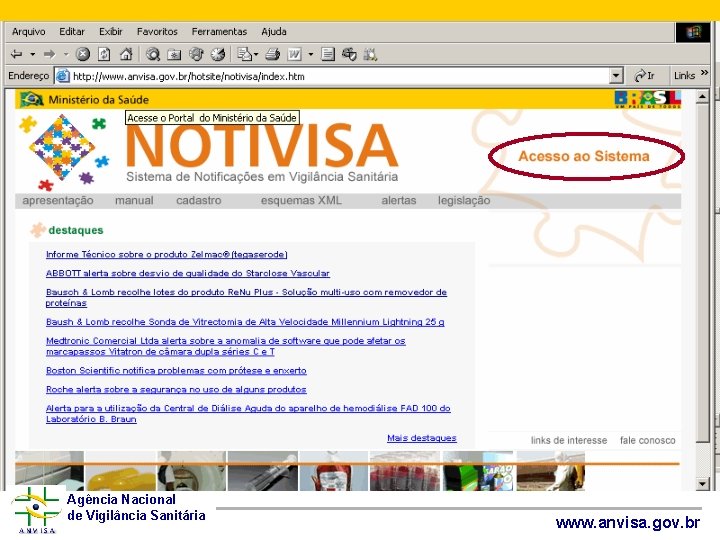Click the Ministério da Saúde banner link
Image resolution: width=720 pixels, height=540 pixels.
click(x=98, y=100)
